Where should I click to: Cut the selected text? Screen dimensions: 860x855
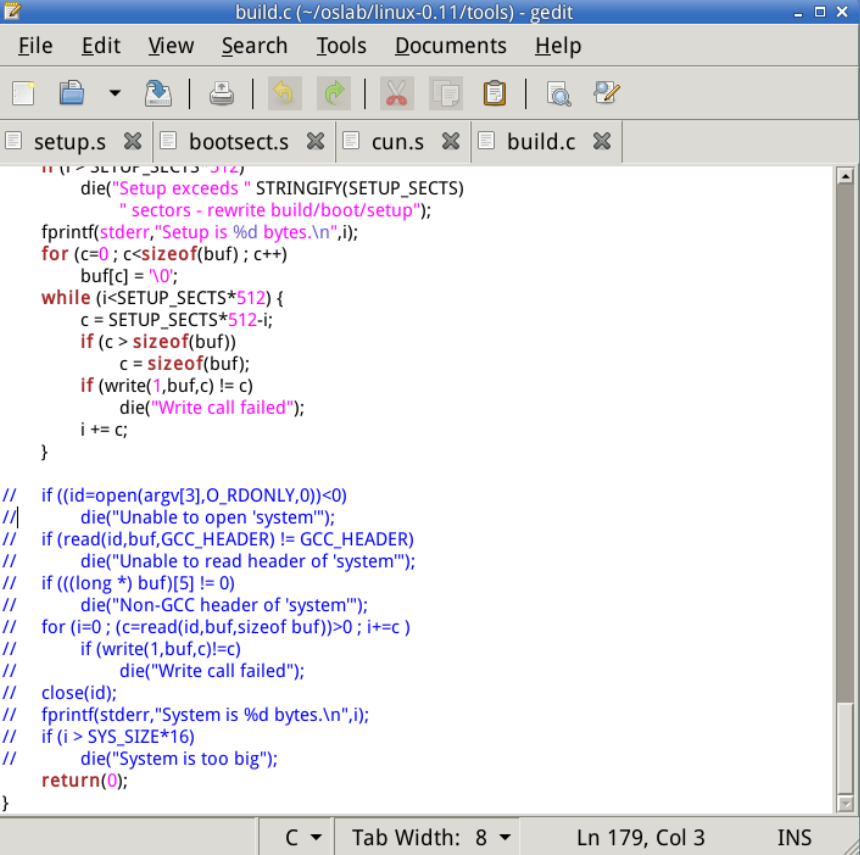pos(396,92)
